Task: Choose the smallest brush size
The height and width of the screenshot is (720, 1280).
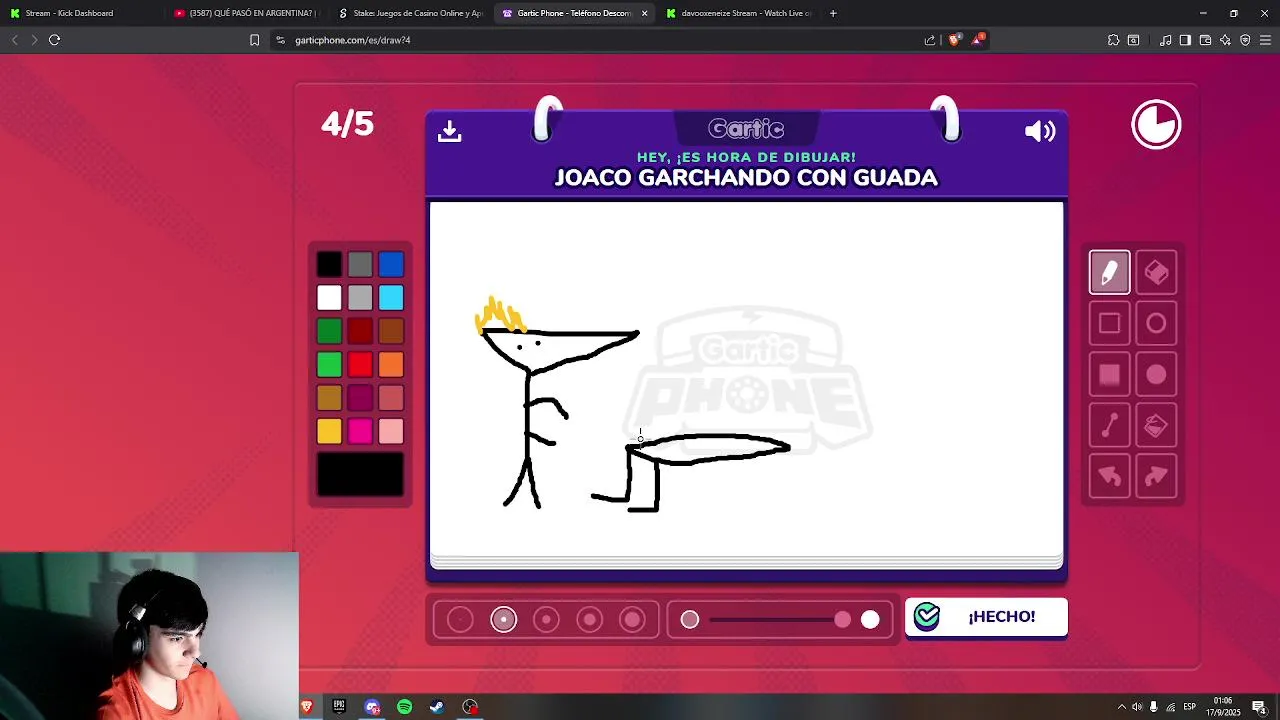Action: pyautogui.click(x=460, y=620)
